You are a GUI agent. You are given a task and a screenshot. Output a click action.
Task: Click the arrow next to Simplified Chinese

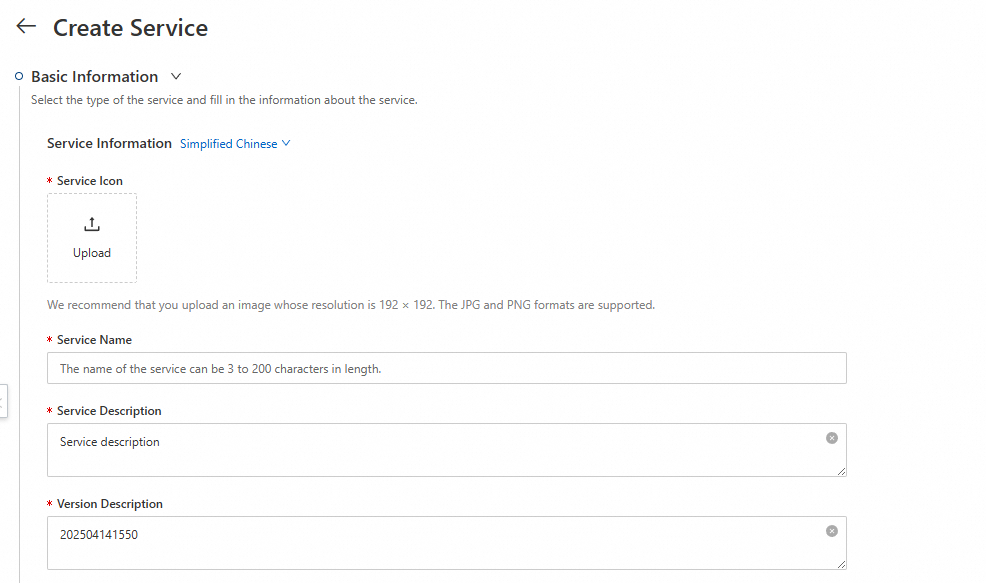(x=286, y=143)
